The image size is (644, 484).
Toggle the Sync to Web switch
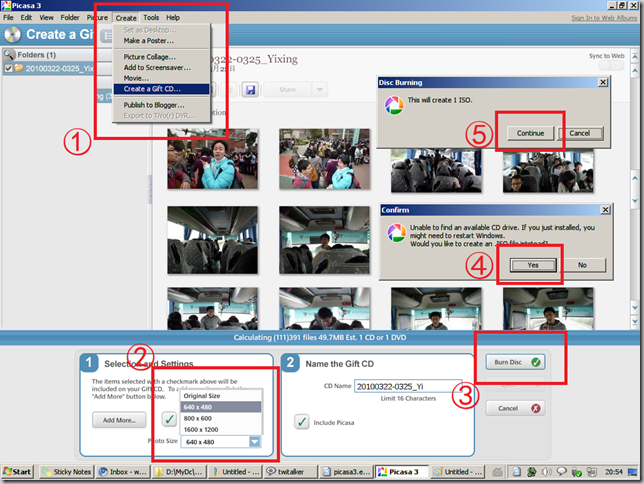click(x=611, y=66)
